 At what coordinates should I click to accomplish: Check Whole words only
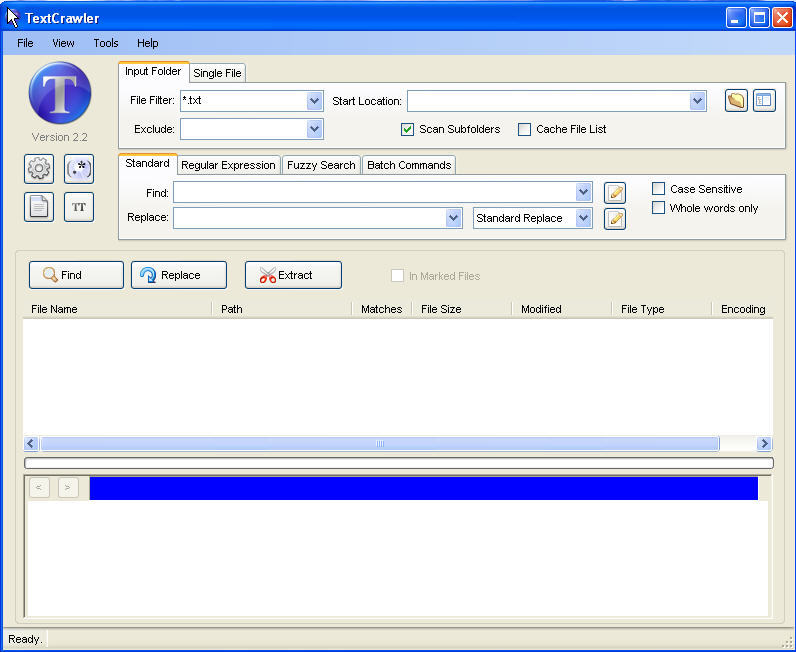coord(658,208)
